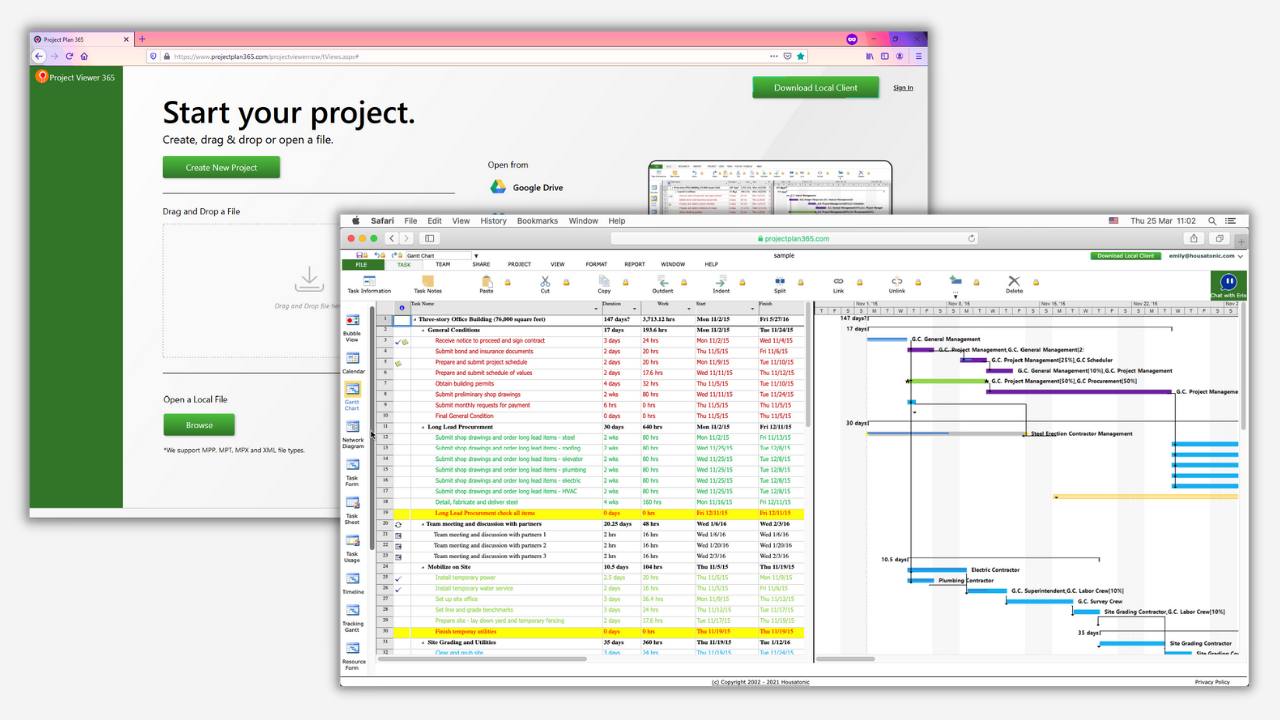Viewport: 1280px width, 720px height.
Task: Click the Cut scissors icon
Action: click(545, 282)
